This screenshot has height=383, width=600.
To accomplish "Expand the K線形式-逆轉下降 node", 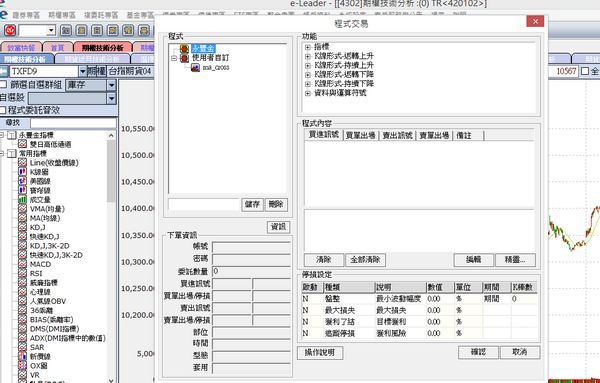I will click(308, 75).
